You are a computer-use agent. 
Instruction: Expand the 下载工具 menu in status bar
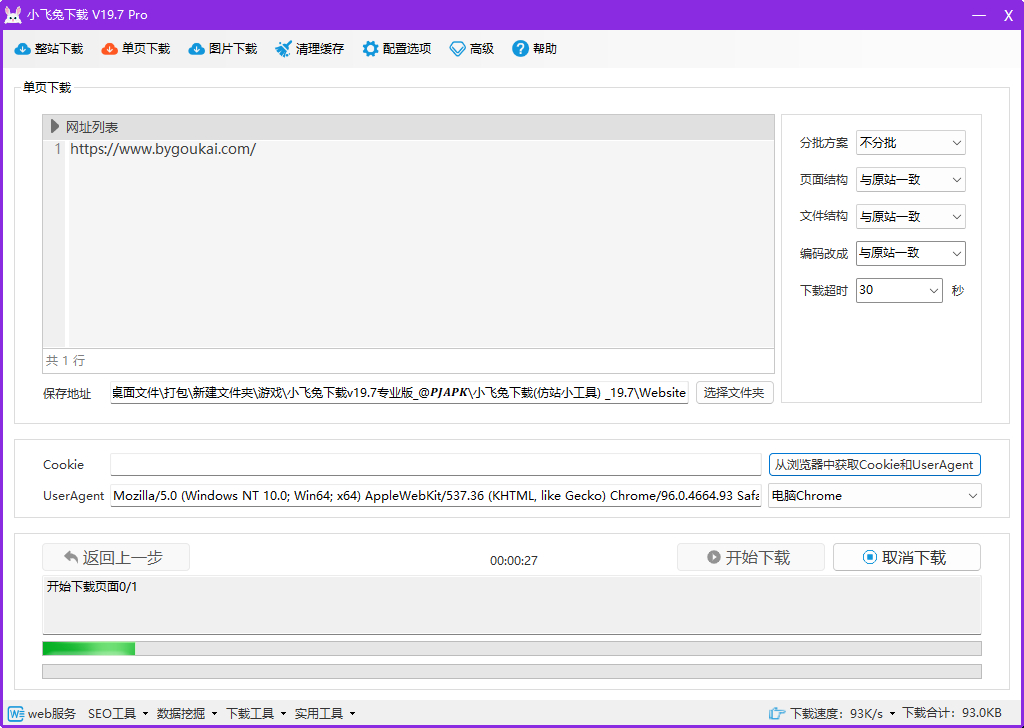[256, 714]
